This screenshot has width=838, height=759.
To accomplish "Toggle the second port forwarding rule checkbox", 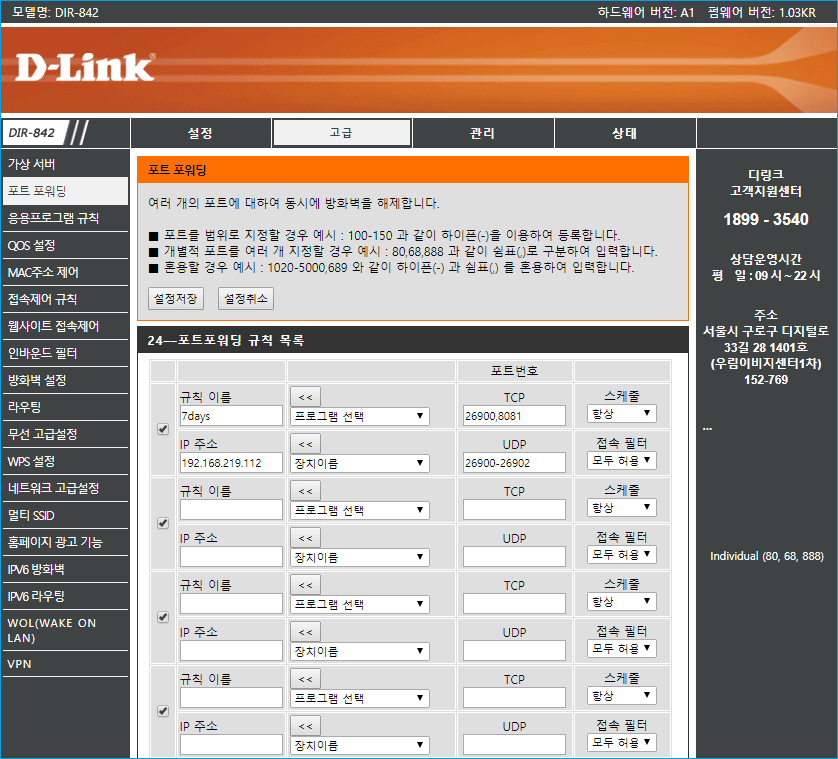I will tap(163, 523).
